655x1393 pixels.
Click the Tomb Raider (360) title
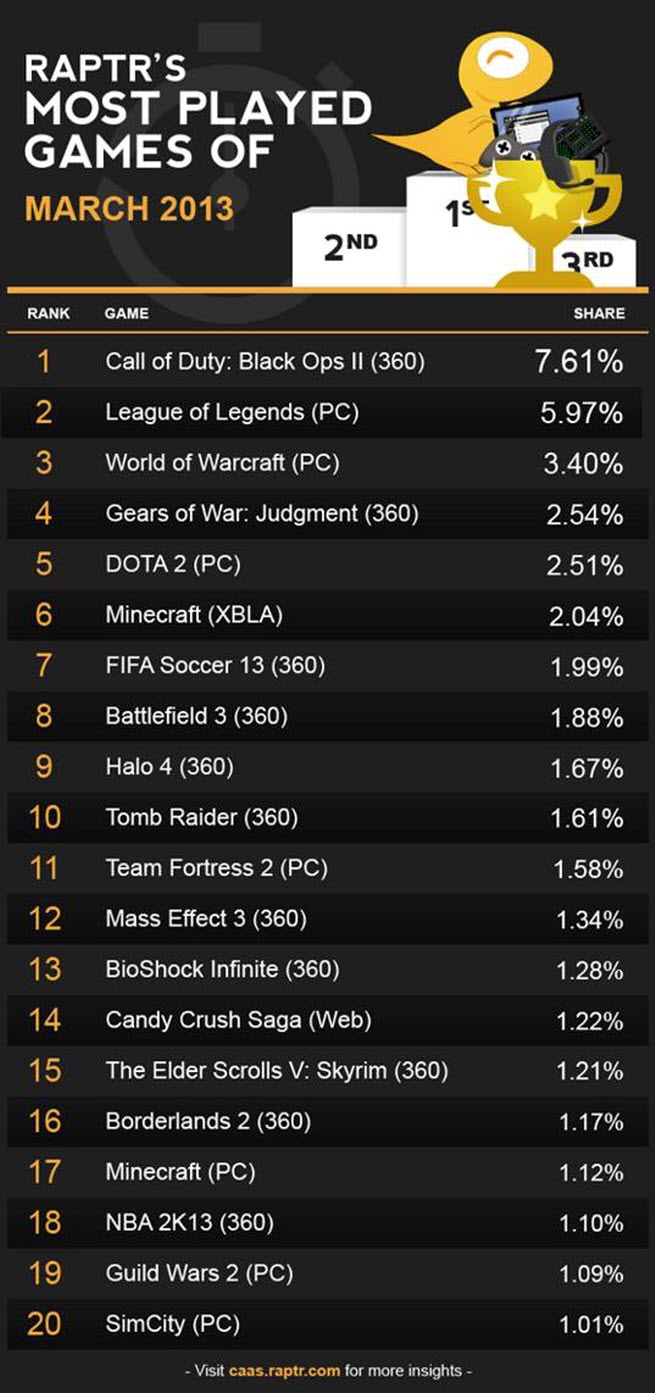pyautogui.click(x=202, y=817)
